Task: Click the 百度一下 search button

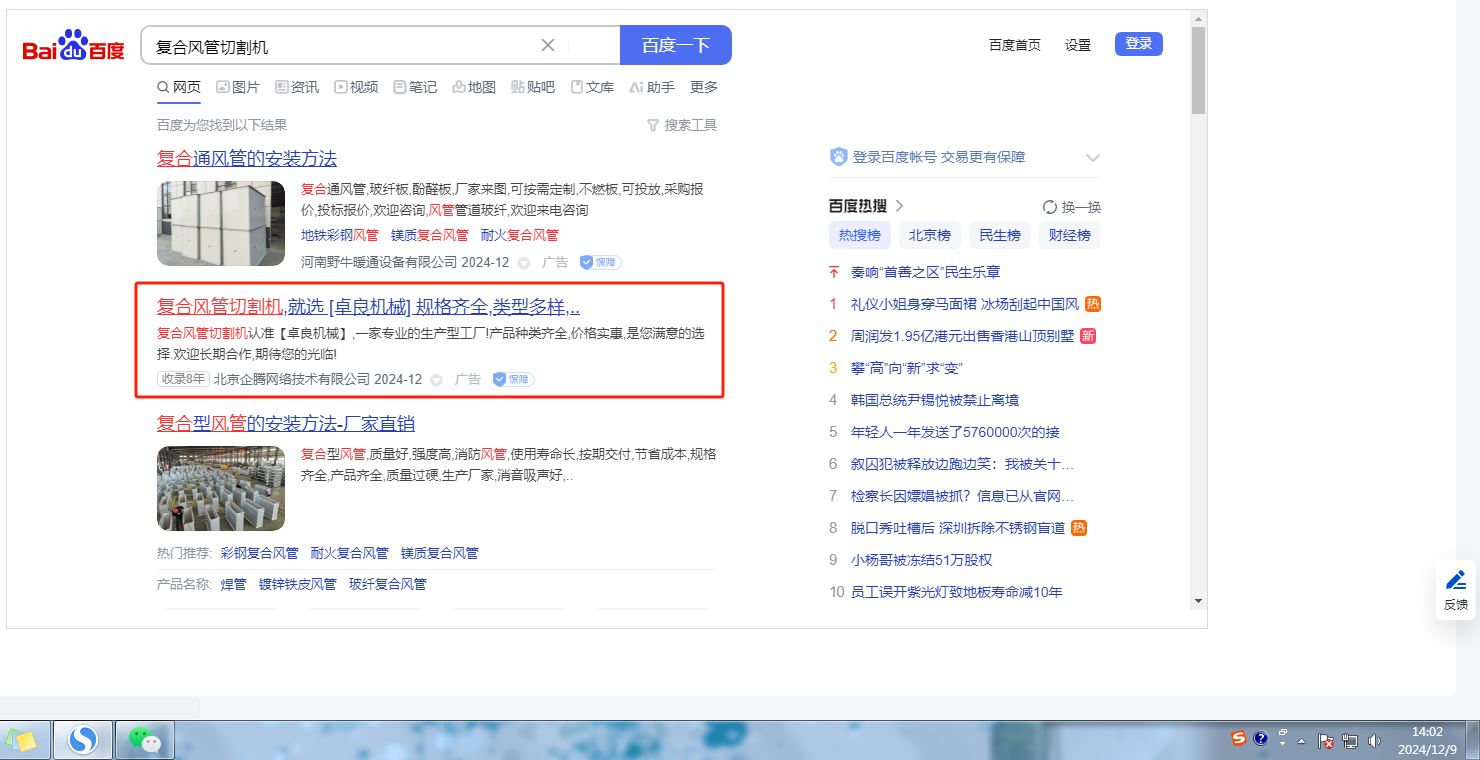Action: coord(676,45)
